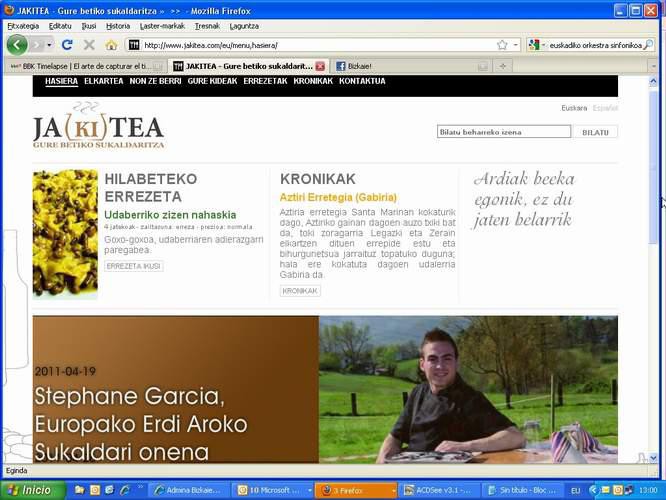Click the vertical scrollbar thumb
The height and width of the screenshot is (500, 666).
tap(653, 167)
